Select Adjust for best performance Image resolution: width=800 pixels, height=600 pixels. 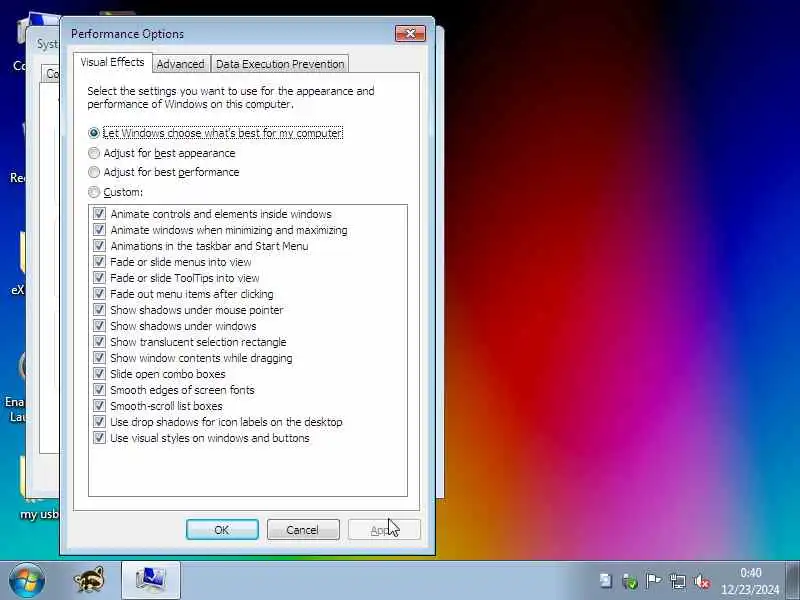point(164,172)
